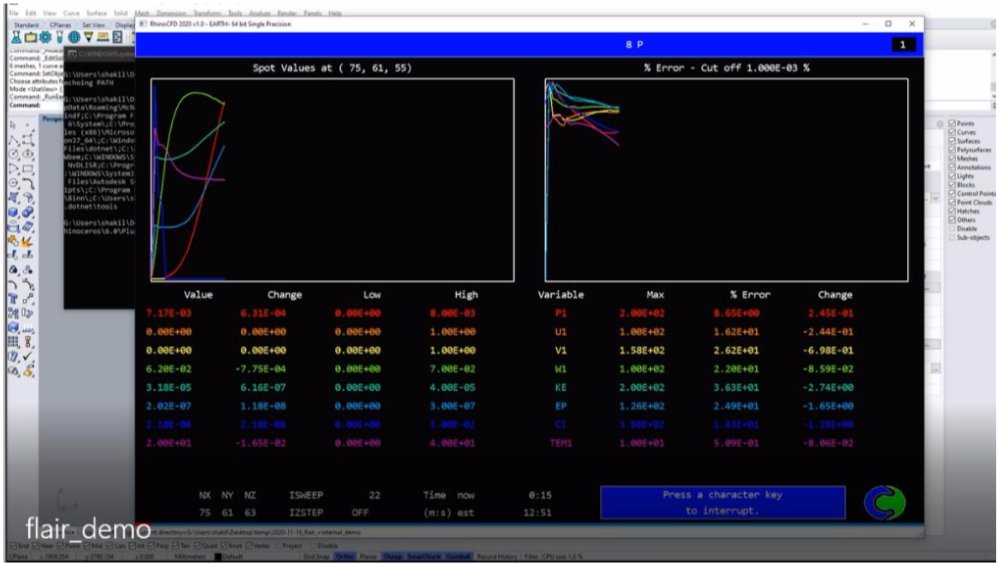The image size is (998, 564).
Task: Toggle the Annotations filter checkbox
Action: [952, 167]
